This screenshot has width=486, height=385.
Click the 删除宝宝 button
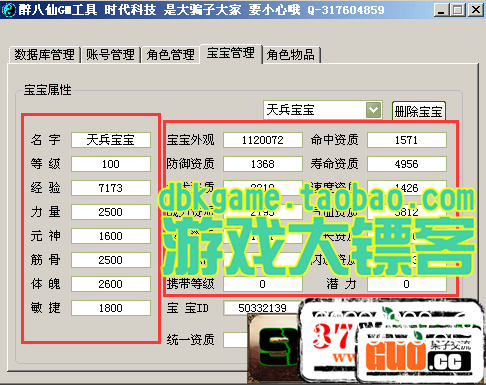(x=419, y=111)
